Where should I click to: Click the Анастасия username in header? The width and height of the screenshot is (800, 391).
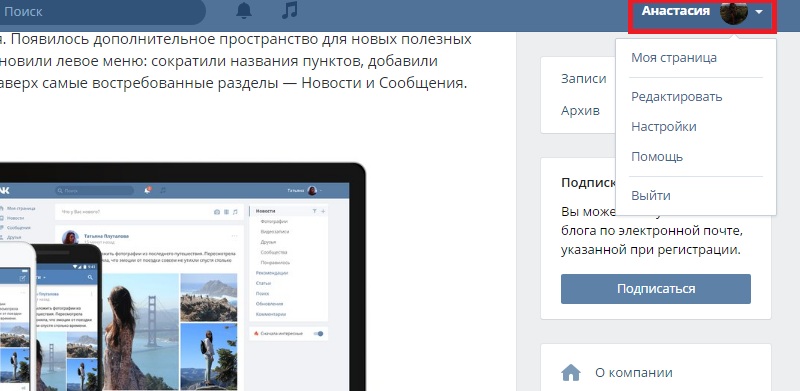click(676, 10)
